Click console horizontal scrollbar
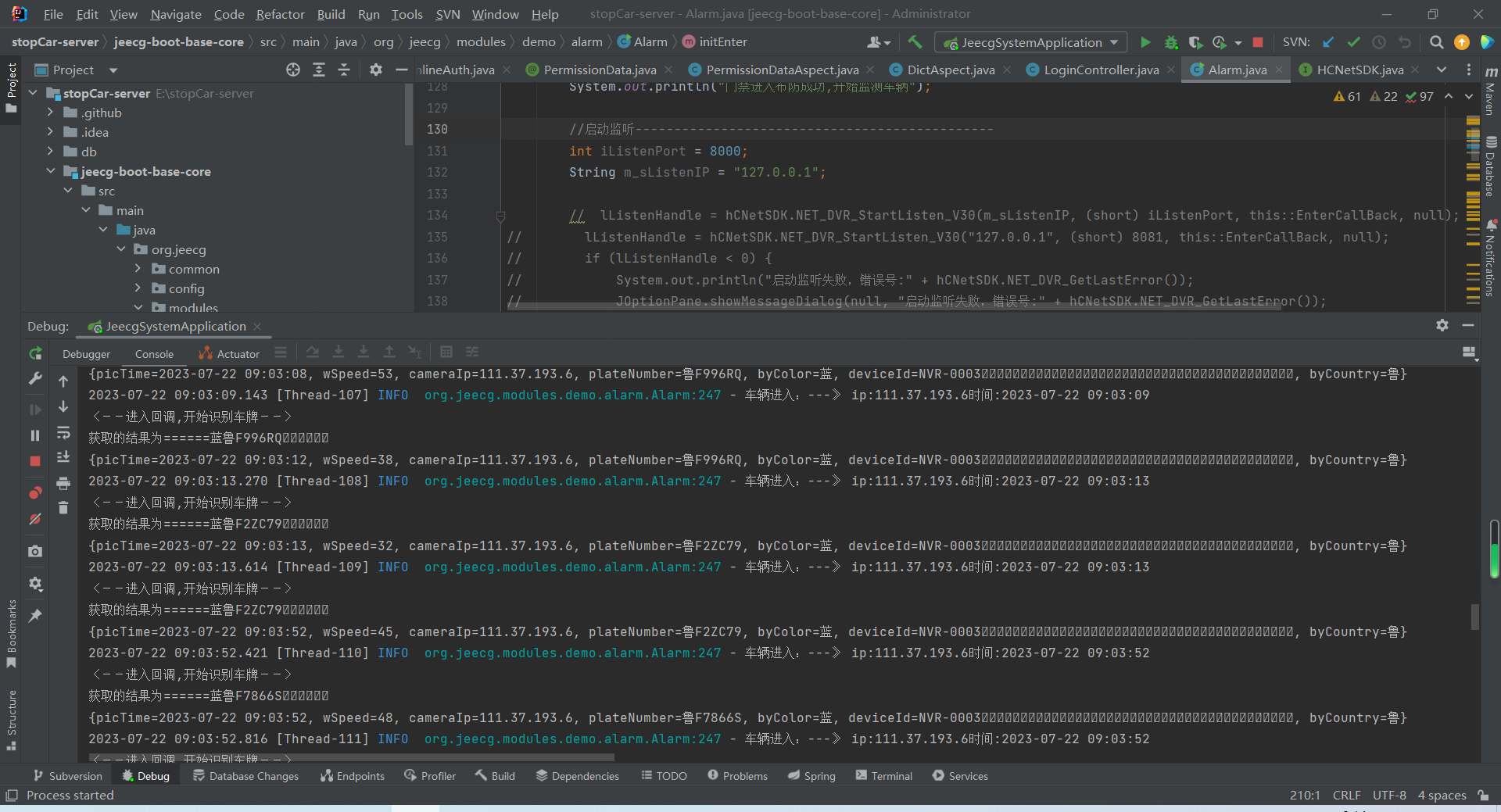 click(353, 757)
